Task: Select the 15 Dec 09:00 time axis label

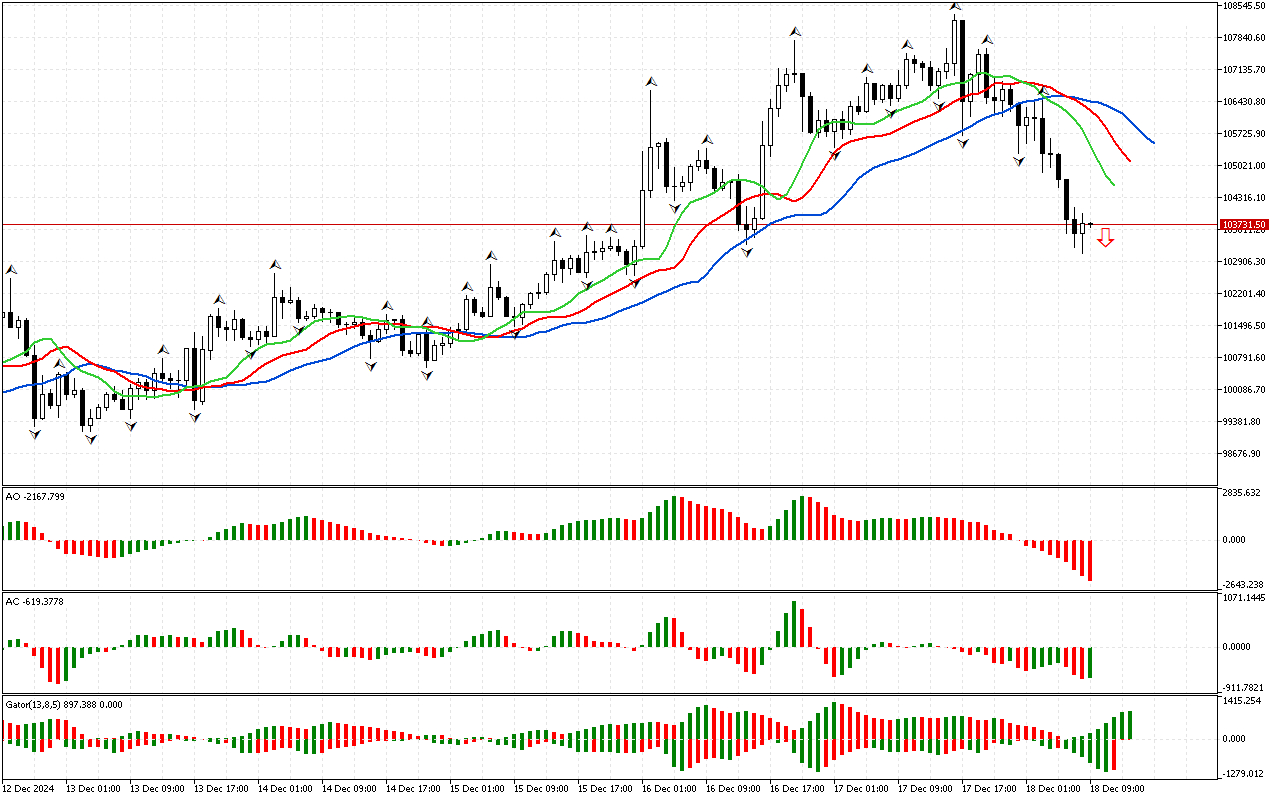Action: point(542,789)
